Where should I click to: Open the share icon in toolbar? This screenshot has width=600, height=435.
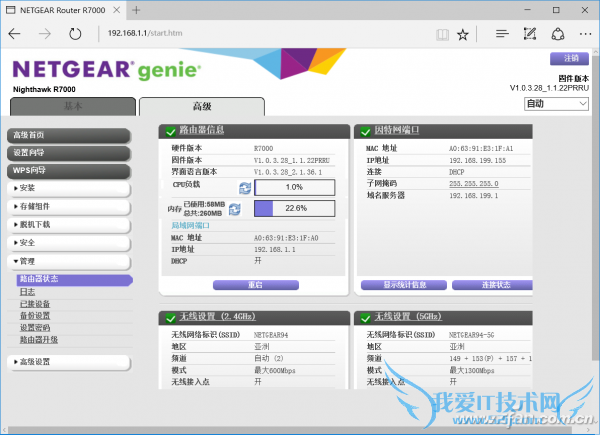point(558,34)
